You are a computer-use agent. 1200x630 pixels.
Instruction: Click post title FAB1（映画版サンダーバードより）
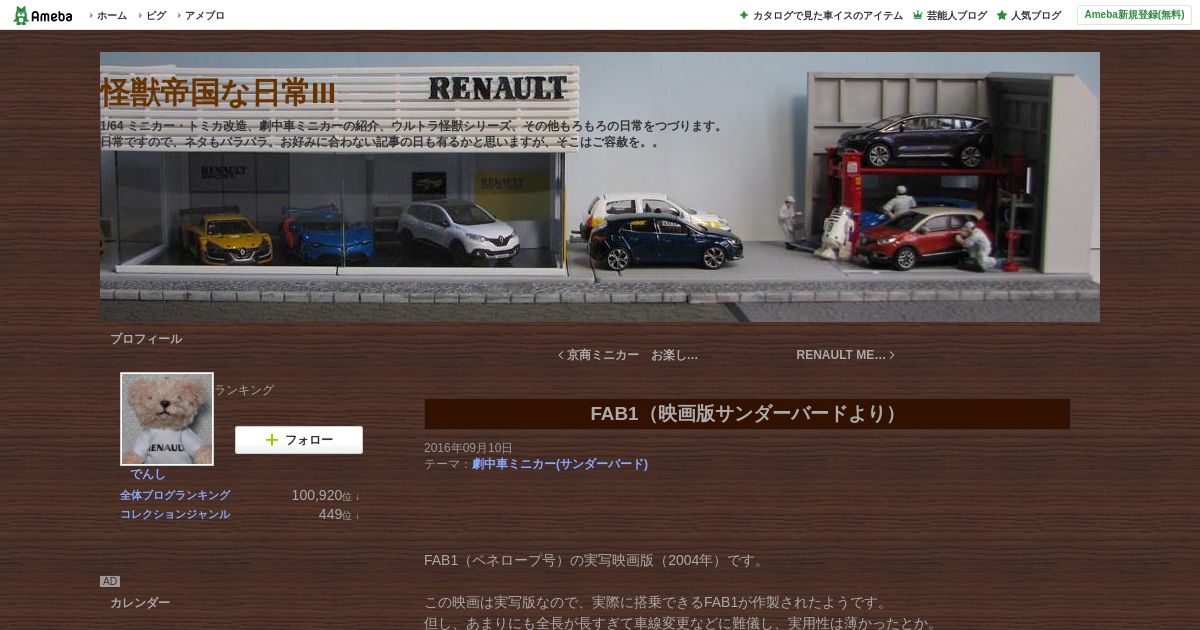pyautogui.click(x=747, y=414)
